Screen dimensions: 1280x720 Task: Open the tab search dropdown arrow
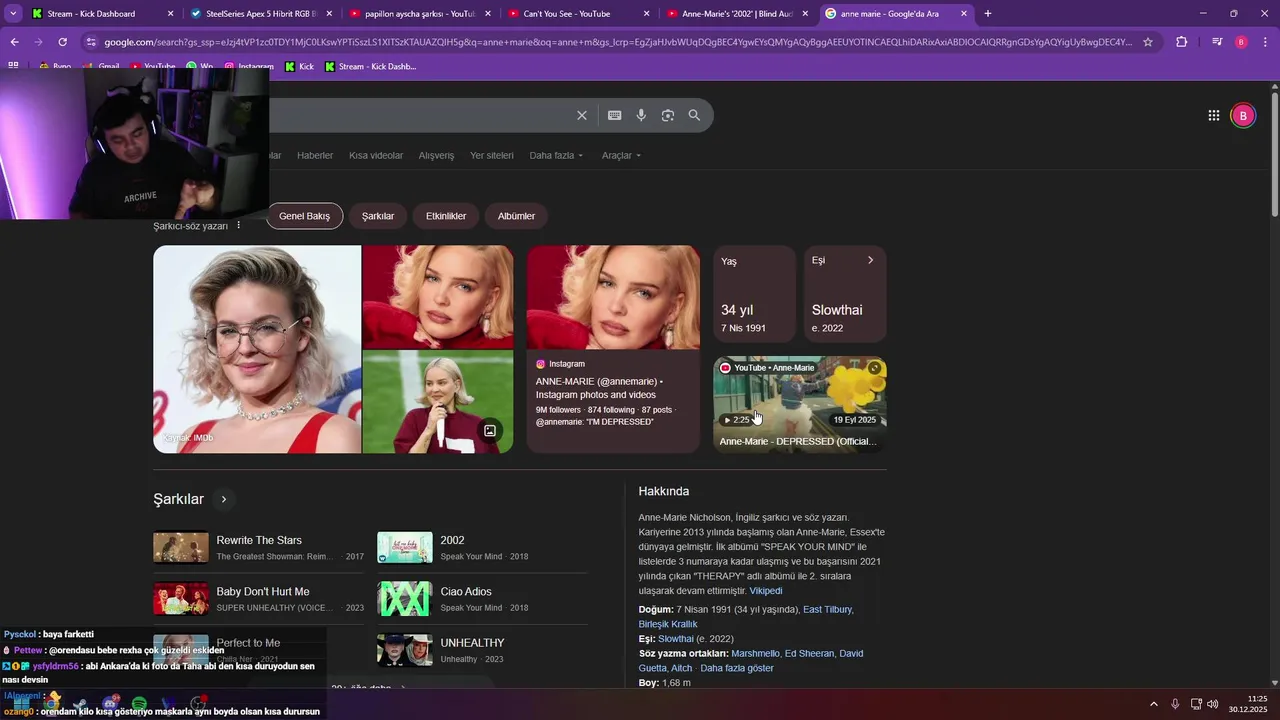tap(12, 14)
